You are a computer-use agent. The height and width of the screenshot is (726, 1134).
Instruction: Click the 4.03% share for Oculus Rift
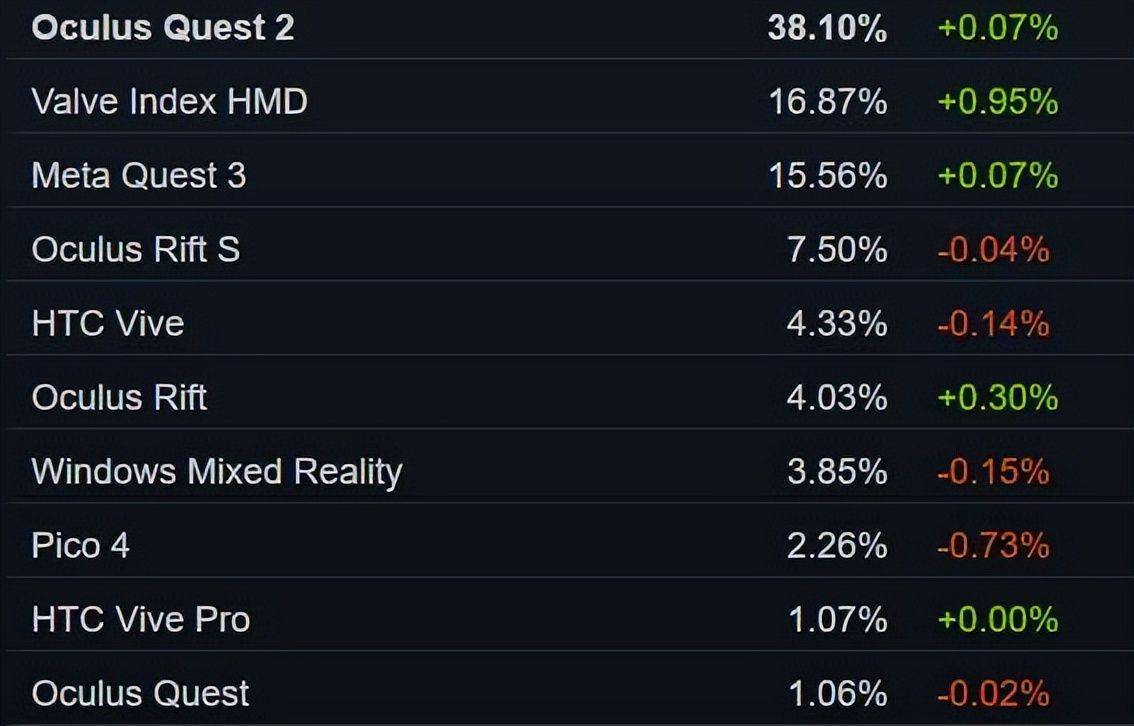click(x=836, y=398)
